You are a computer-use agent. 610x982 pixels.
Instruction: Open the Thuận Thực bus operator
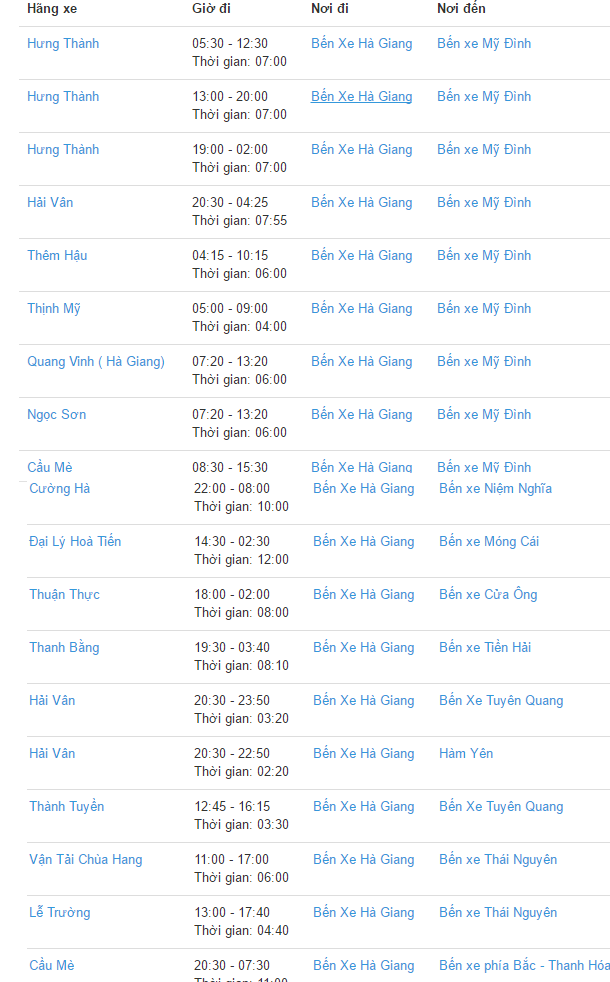click(x=64, y=595)
